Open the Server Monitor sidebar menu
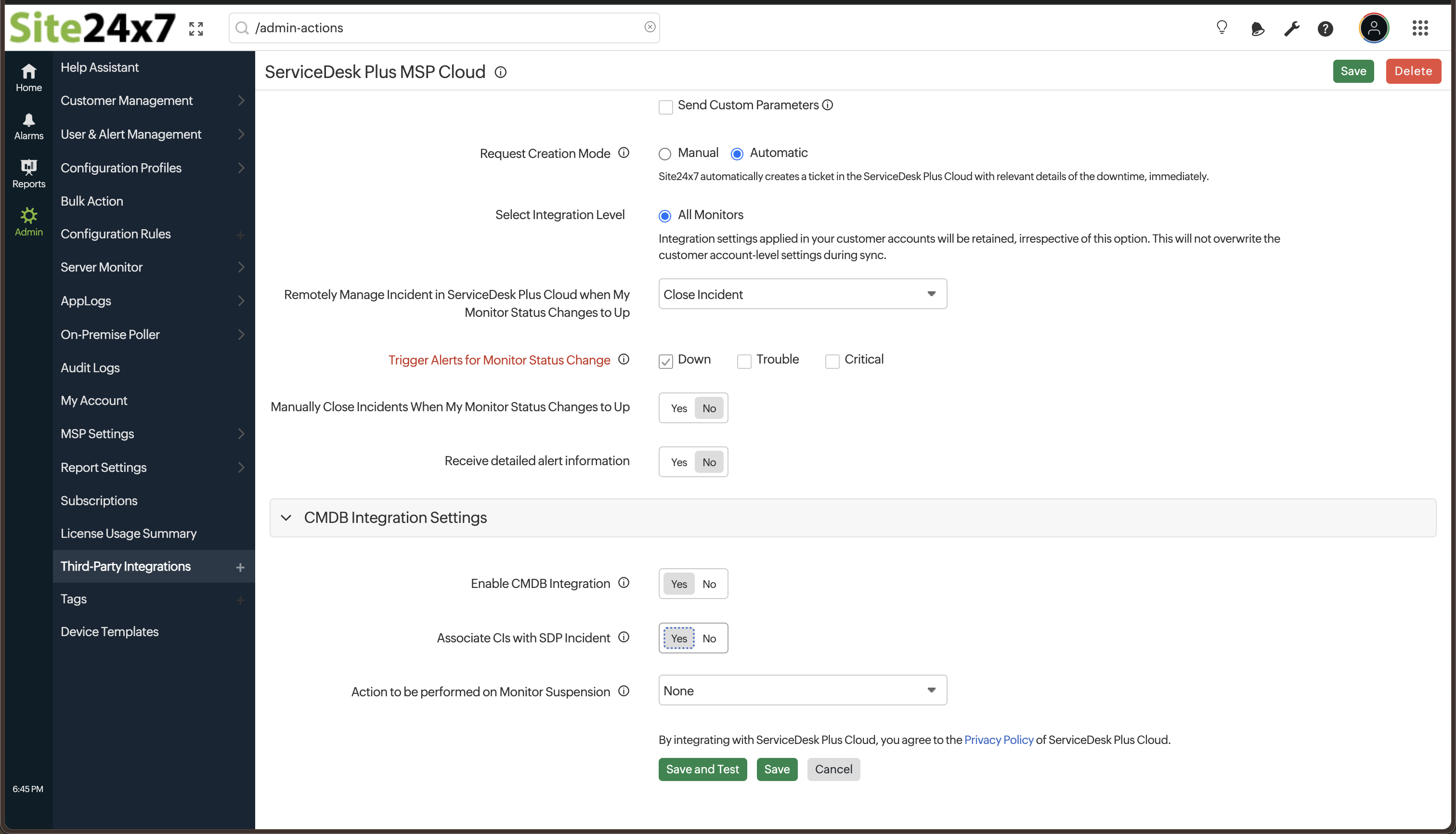 coord(102,267)
